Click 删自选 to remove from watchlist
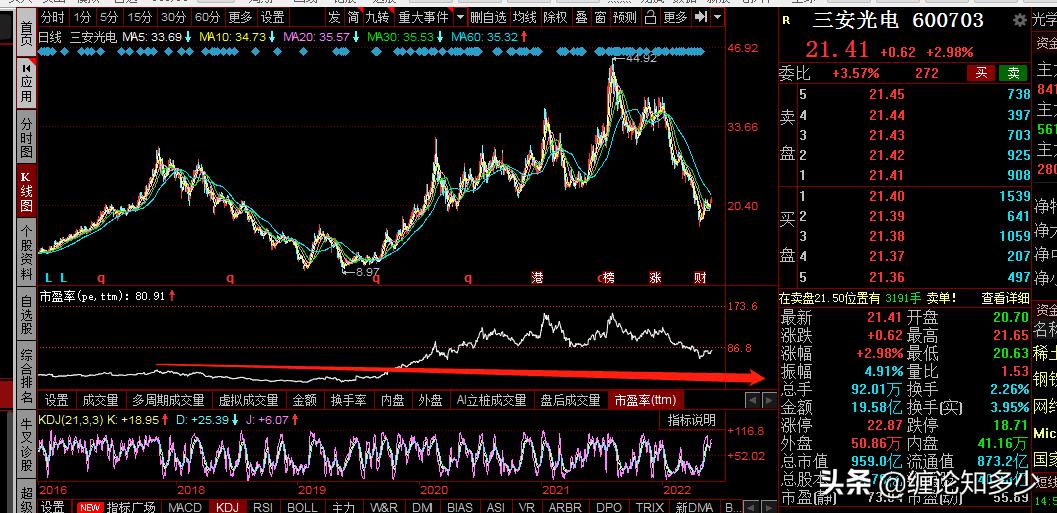Image resolution: width=1057 pixels, height=513 pixels. pyautogui.click(x=489, y=17)
